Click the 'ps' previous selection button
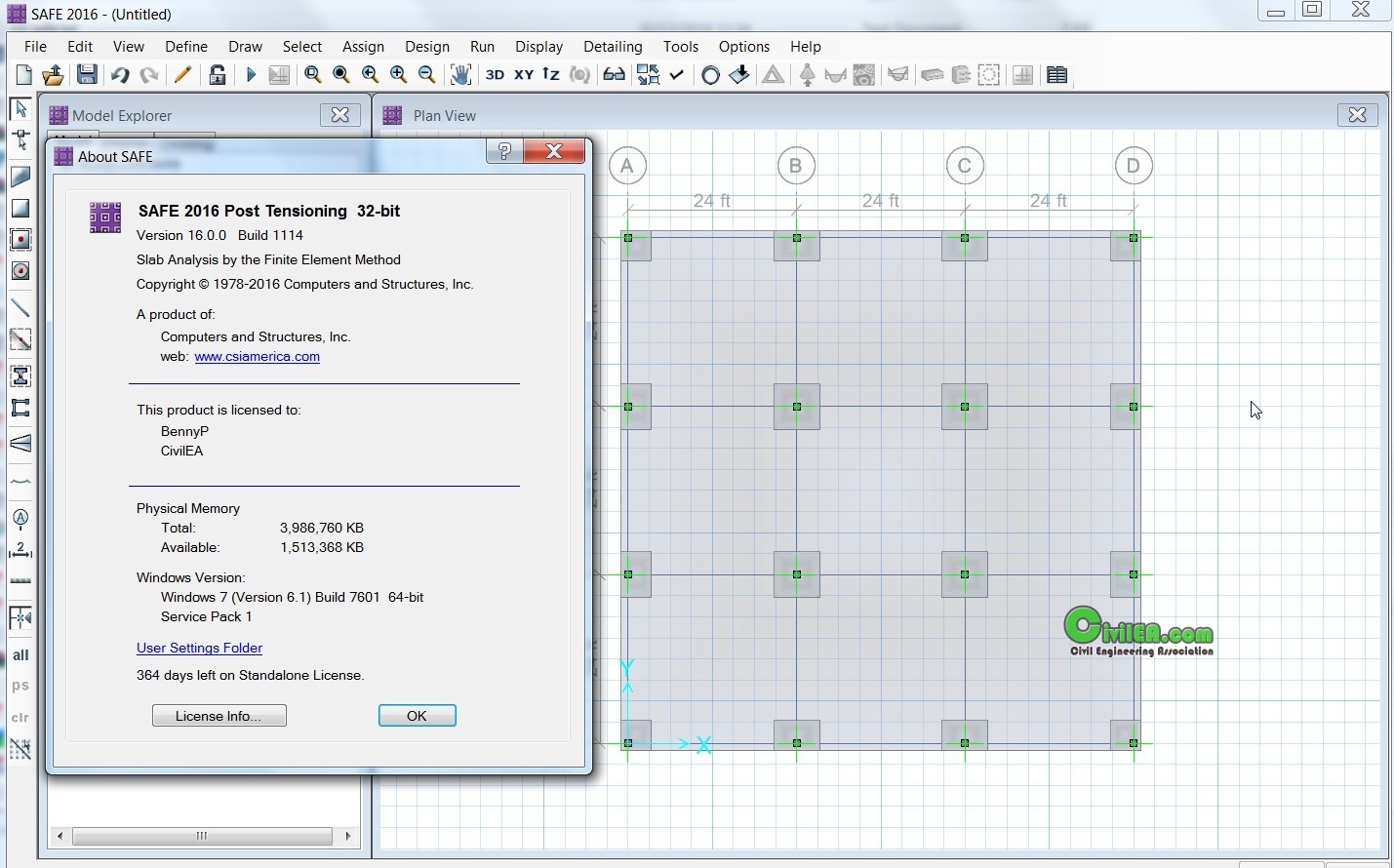Image resolution: width=1394 pixels, height=868 pixels. [20, 686]
